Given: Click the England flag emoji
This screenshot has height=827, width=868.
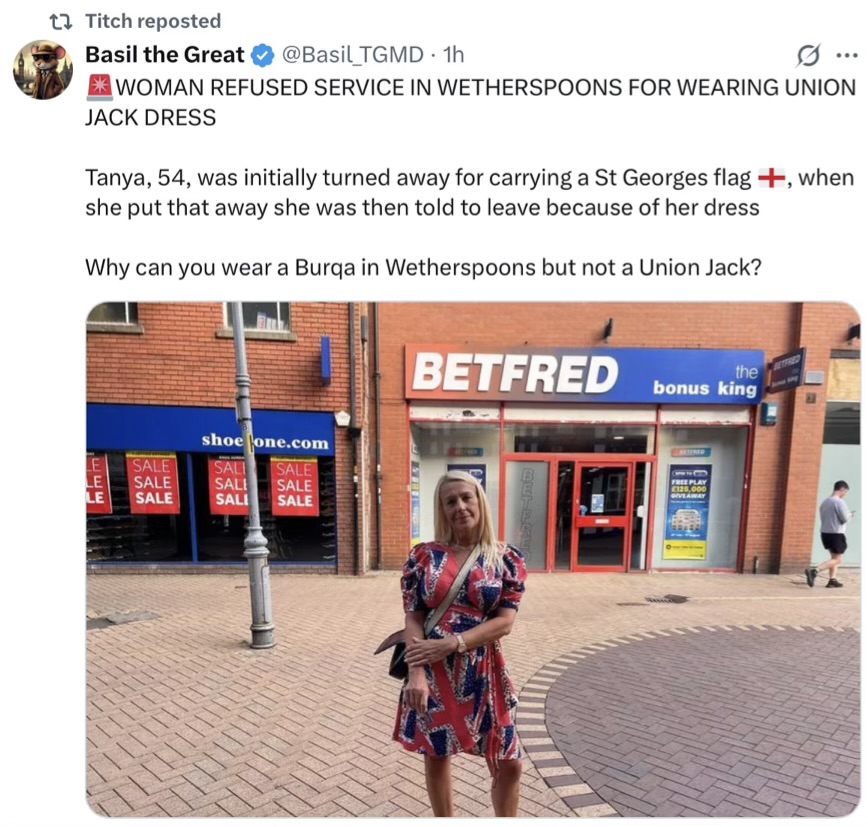Looking at the screenshot, I should [771, 178].
